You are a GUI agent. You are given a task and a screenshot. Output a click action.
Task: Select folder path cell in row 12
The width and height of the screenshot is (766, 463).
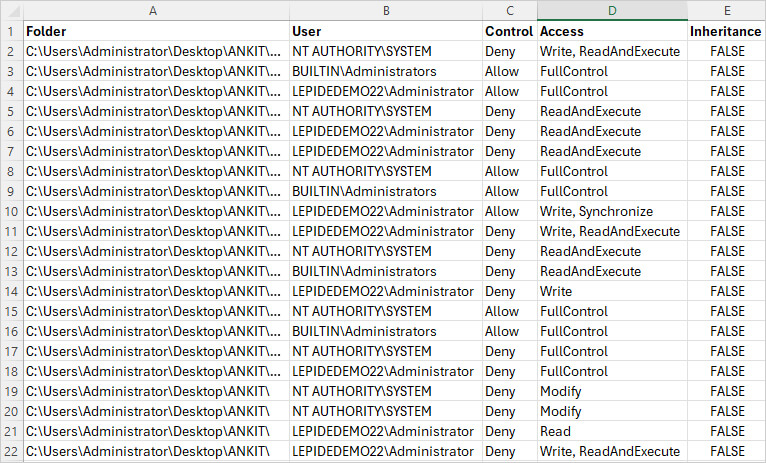156,252
